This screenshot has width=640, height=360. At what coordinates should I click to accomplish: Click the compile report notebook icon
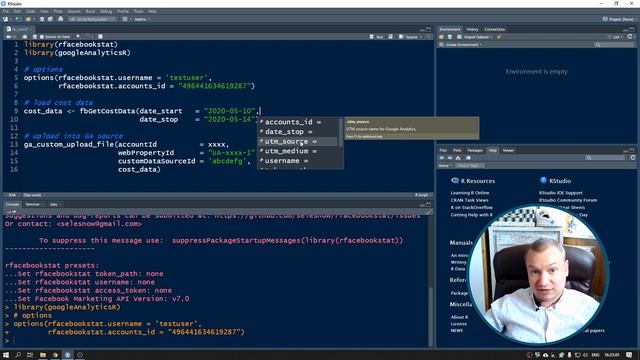point(100,37)
